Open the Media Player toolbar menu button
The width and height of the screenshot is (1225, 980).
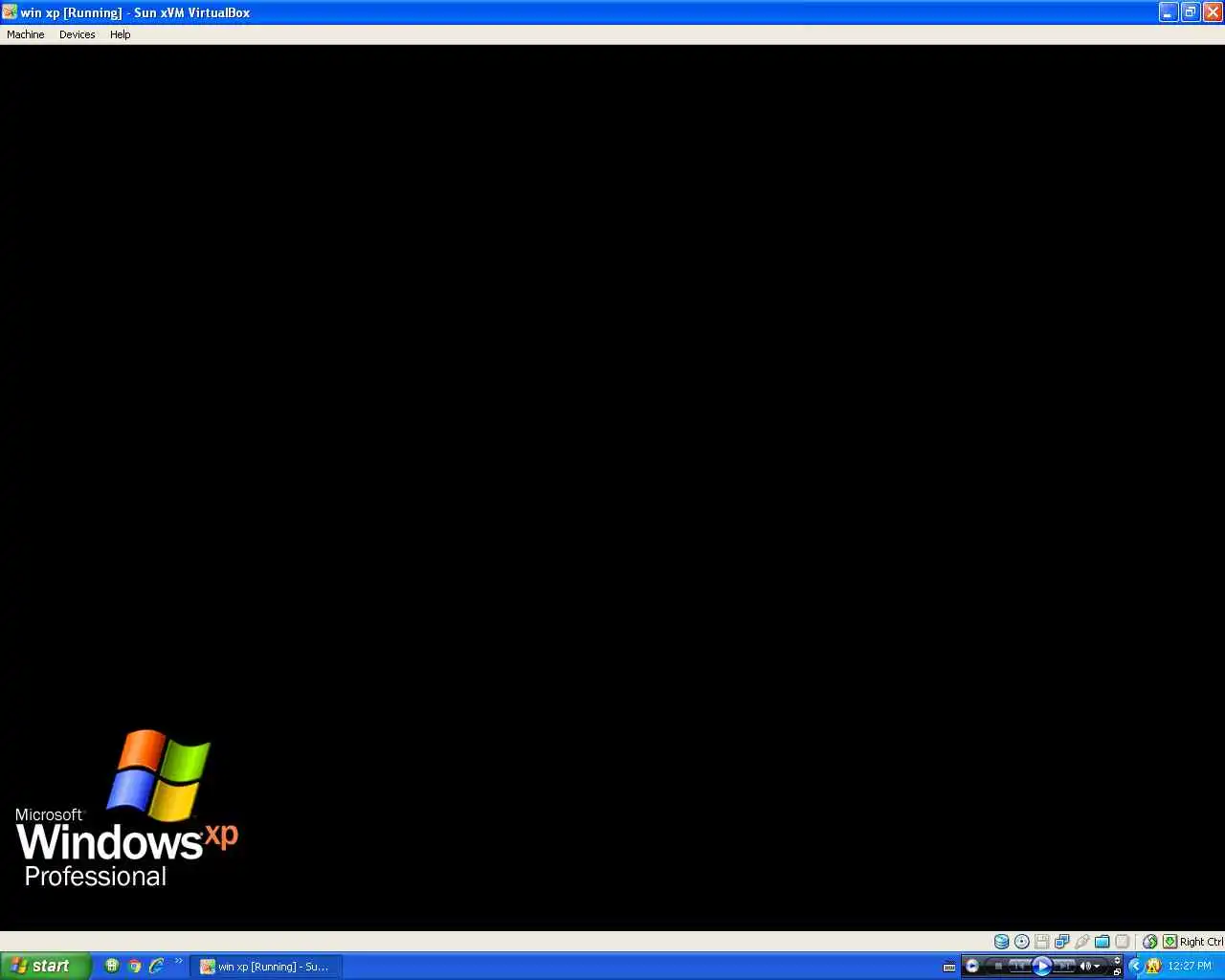click(972, 966)
